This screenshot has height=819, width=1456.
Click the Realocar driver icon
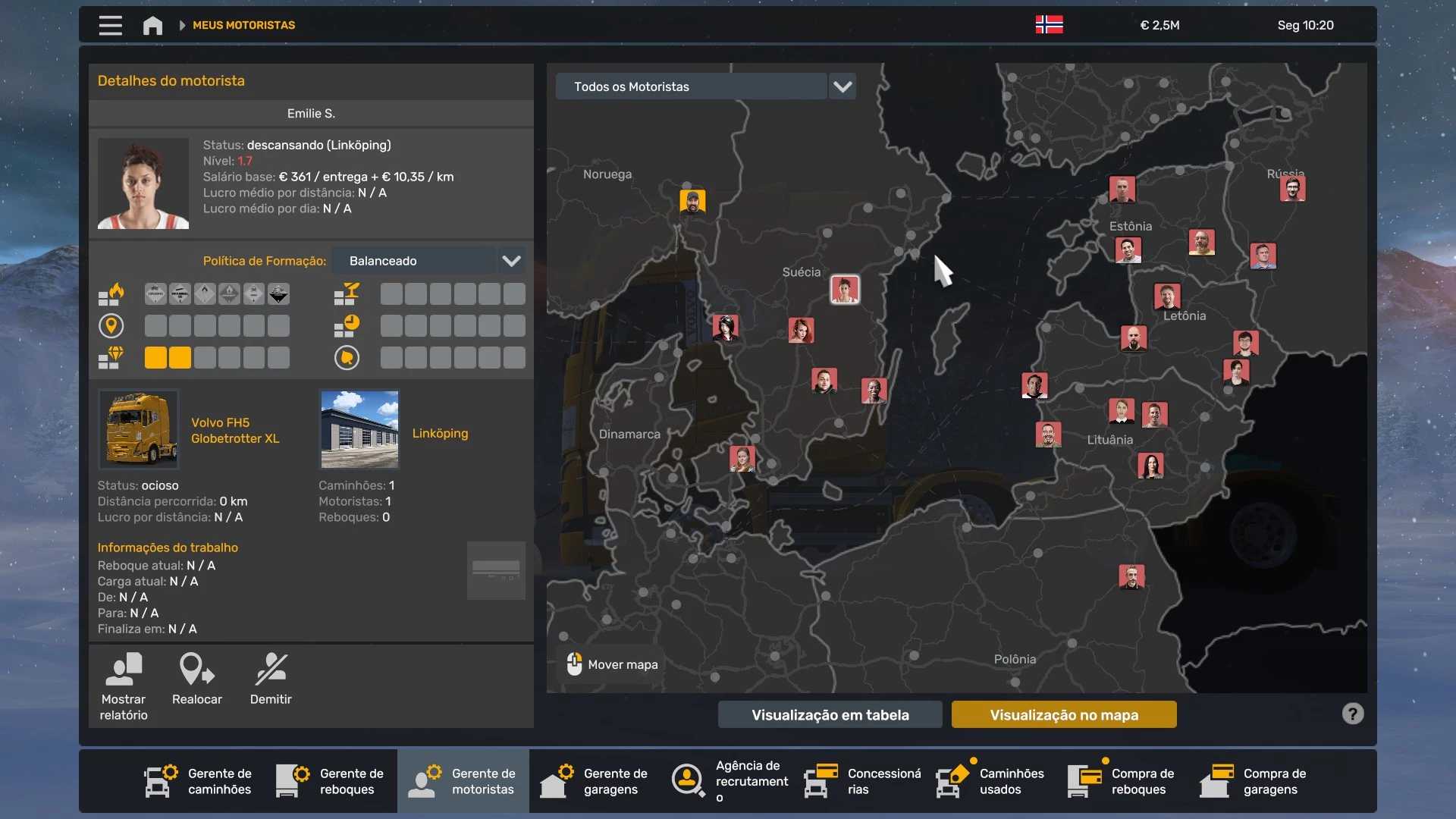(196, 670)
